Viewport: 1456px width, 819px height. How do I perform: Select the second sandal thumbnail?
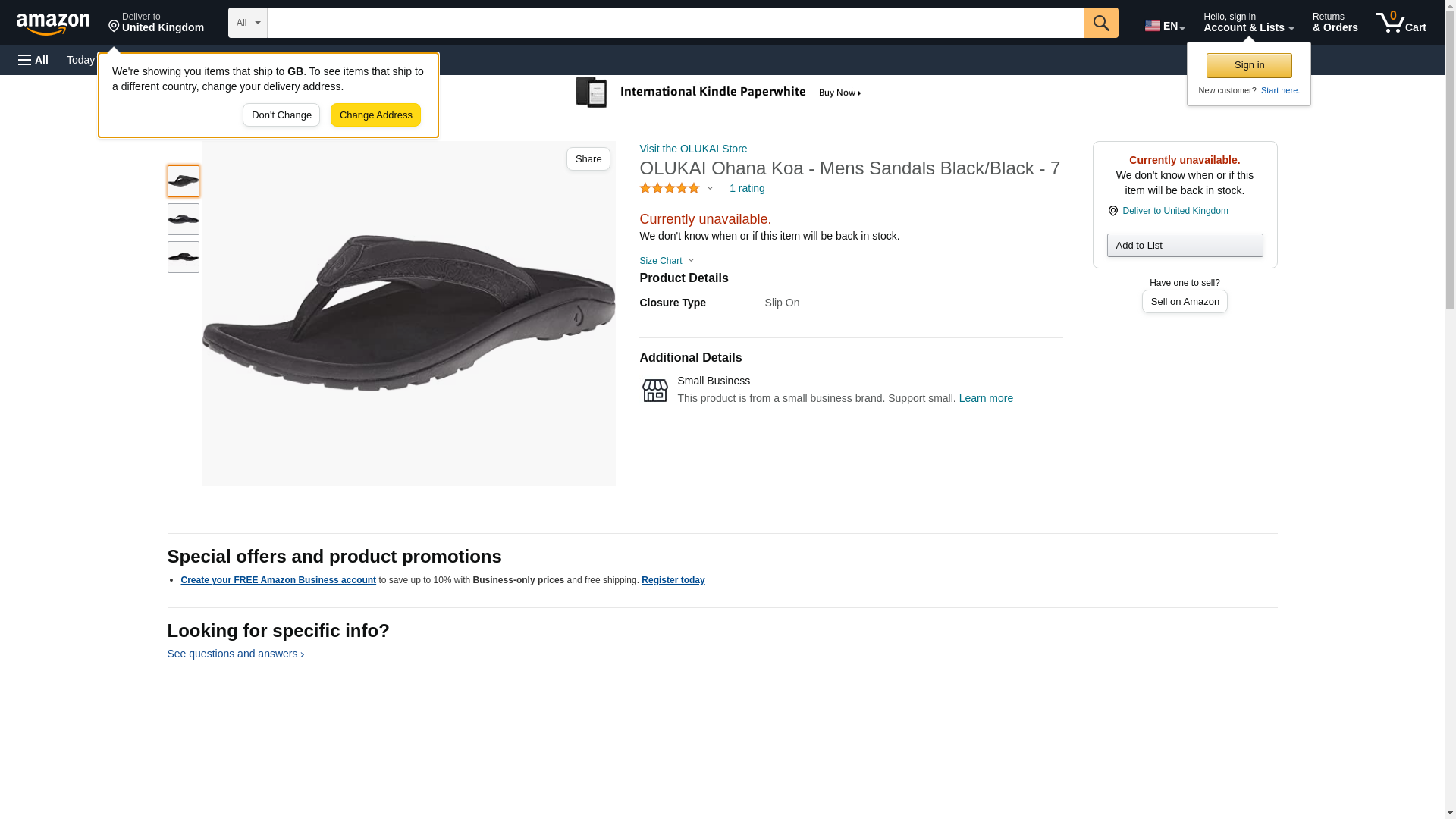pos(184,219)
